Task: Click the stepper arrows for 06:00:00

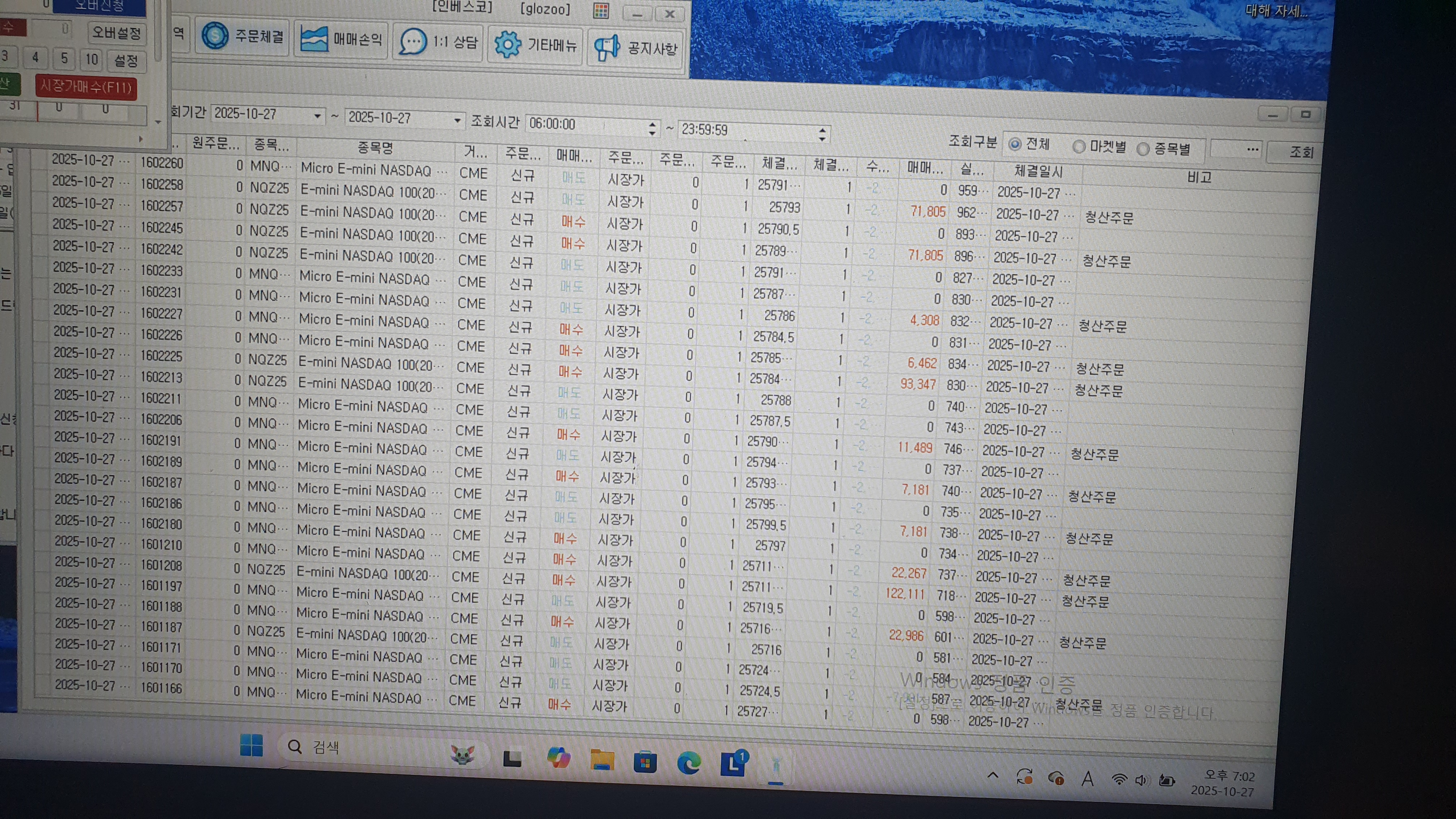Action: pos(652,128)
